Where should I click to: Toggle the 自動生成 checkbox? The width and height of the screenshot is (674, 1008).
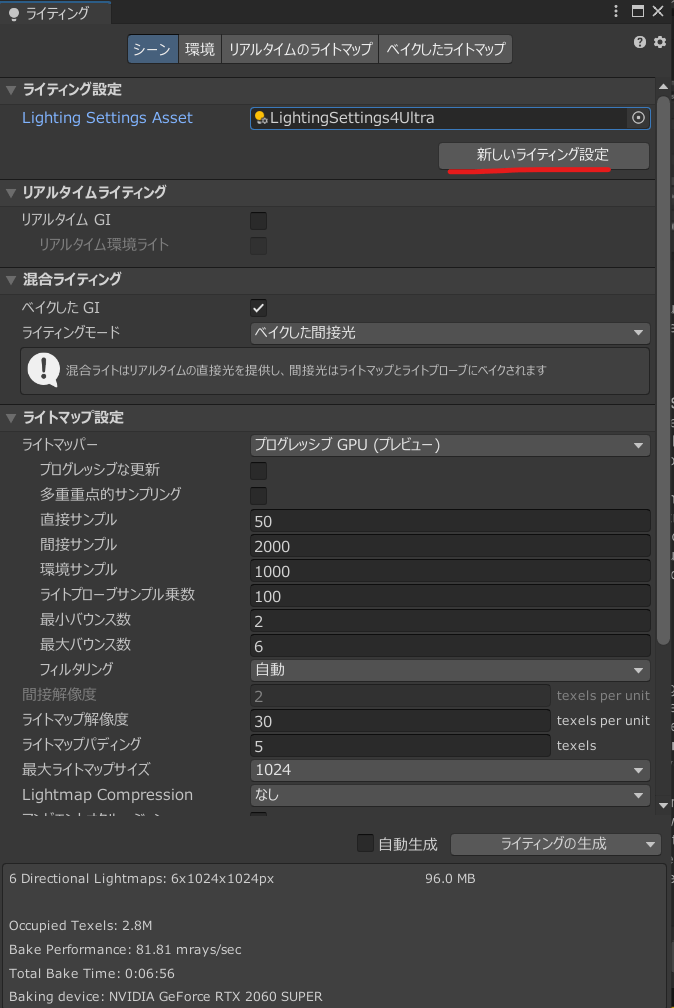pyautogui.click(x=366, y=844)
